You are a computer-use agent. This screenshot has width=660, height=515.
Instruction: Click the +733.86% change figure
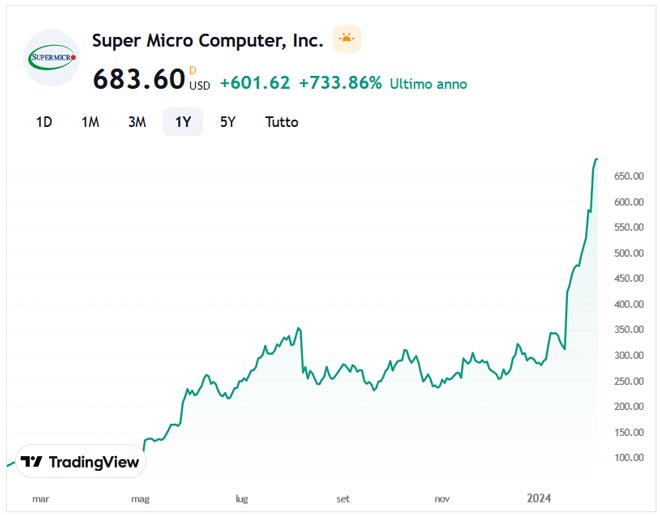click(340, 83)
